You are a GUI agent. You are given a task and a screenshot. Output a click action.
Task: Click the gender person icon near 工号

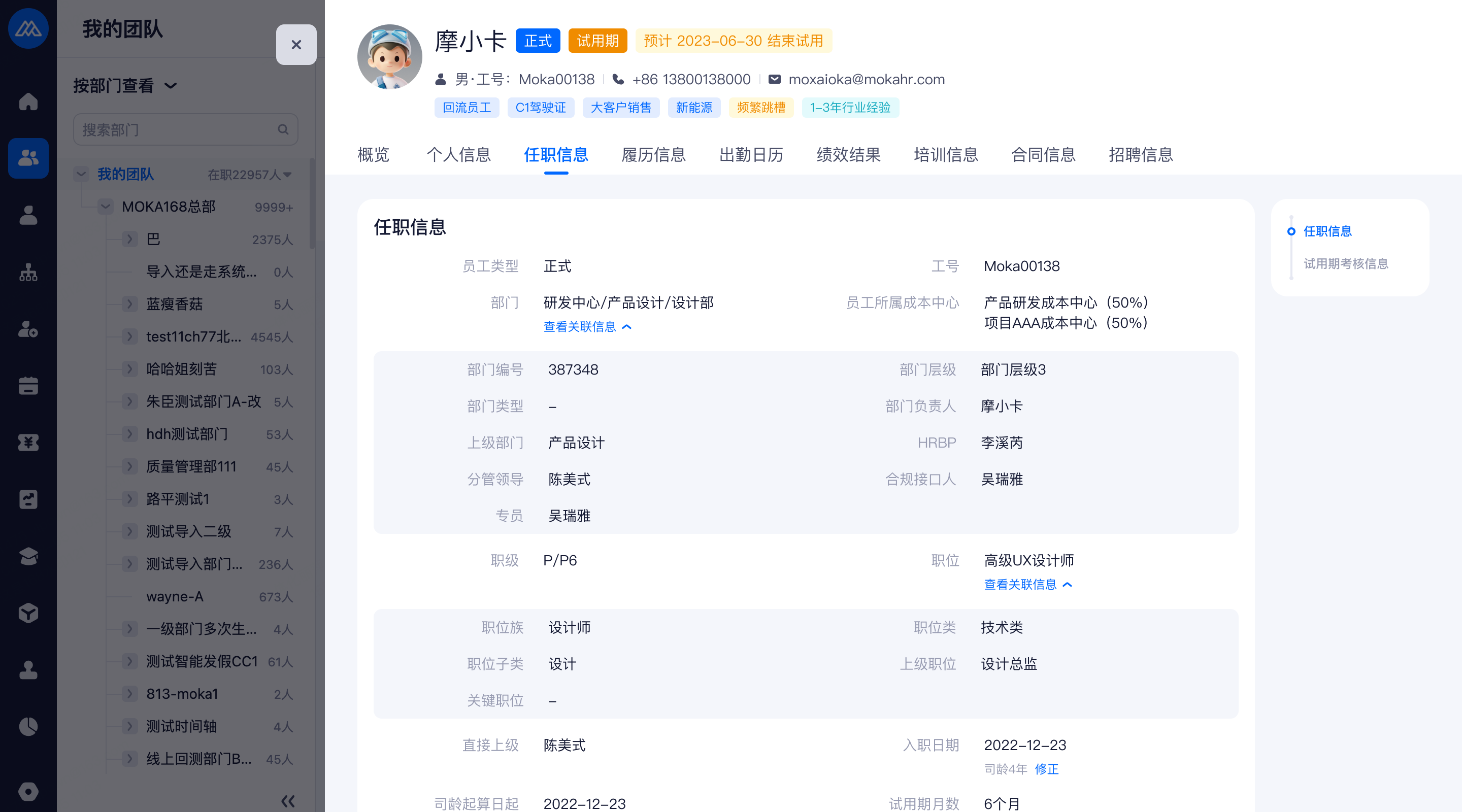coord(441,80)
